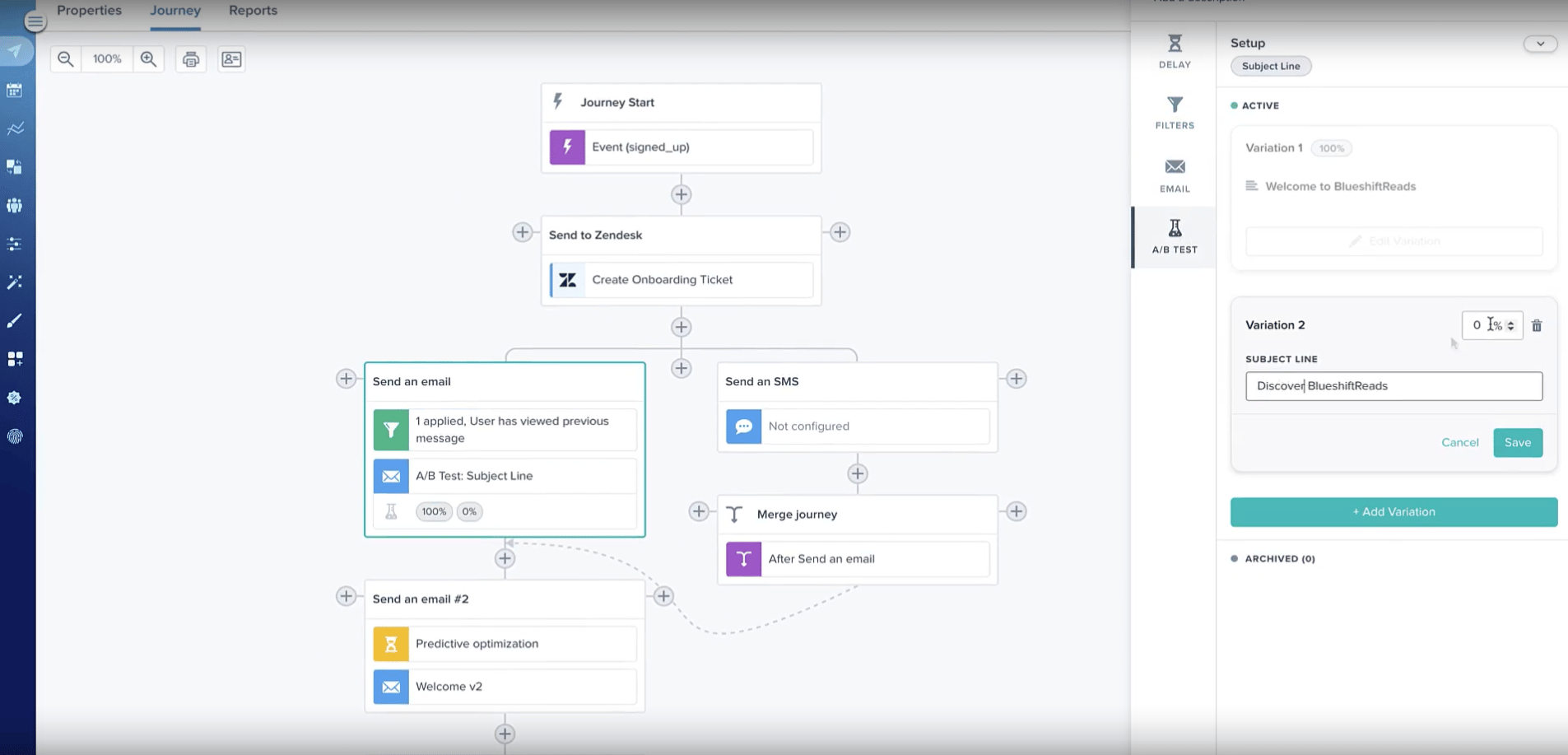Open the Email panel tab

[1175, 175]
